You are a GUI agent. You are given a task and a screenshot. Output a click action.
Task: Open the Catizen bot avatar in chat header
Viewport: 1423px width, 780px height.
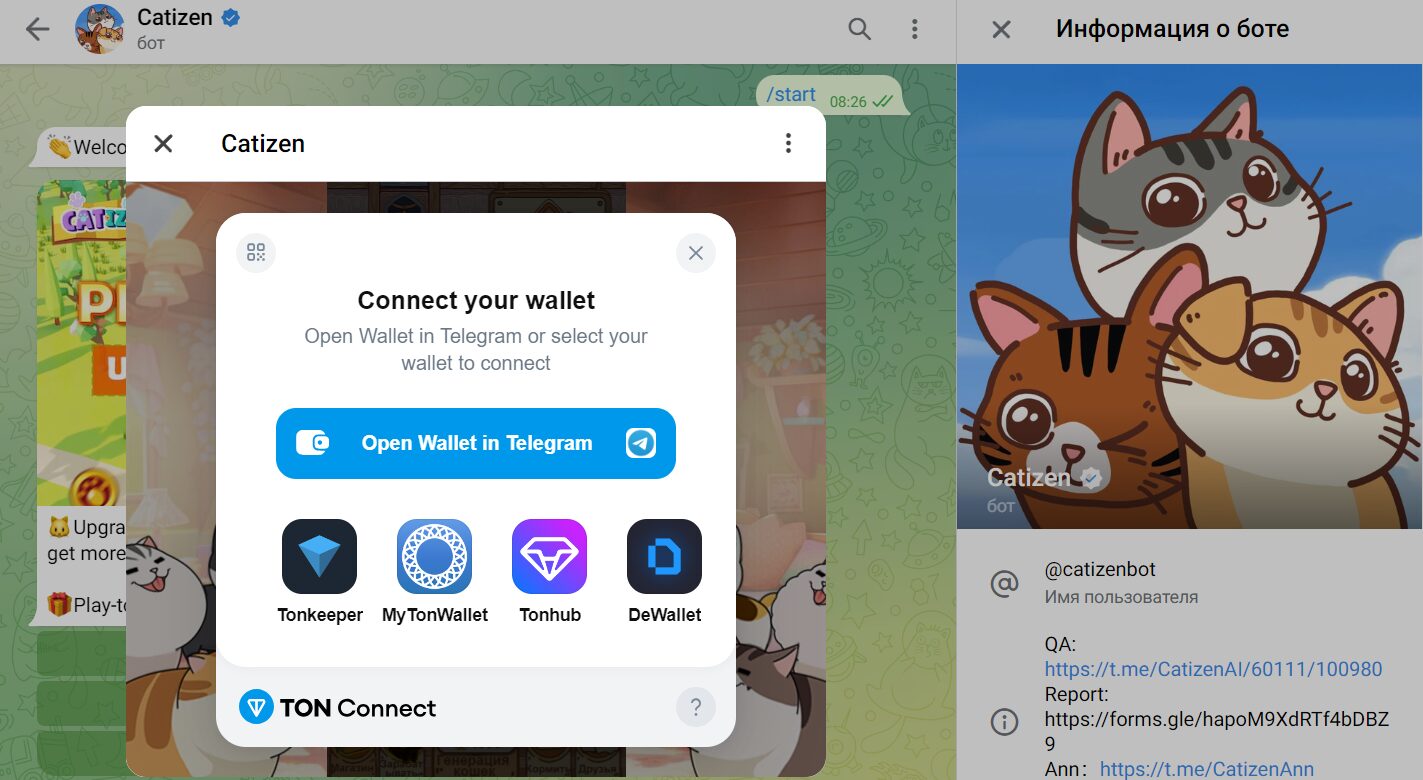pos(100,30)
